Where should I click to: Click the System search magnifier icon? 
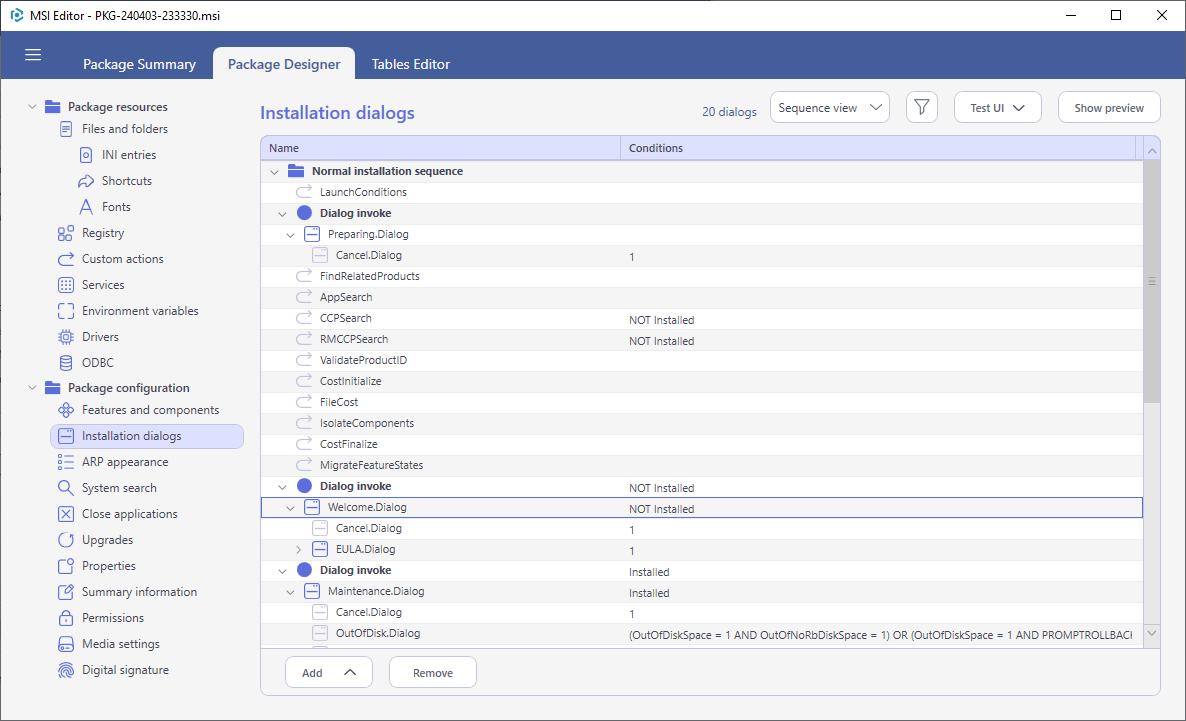pos(66,488)
